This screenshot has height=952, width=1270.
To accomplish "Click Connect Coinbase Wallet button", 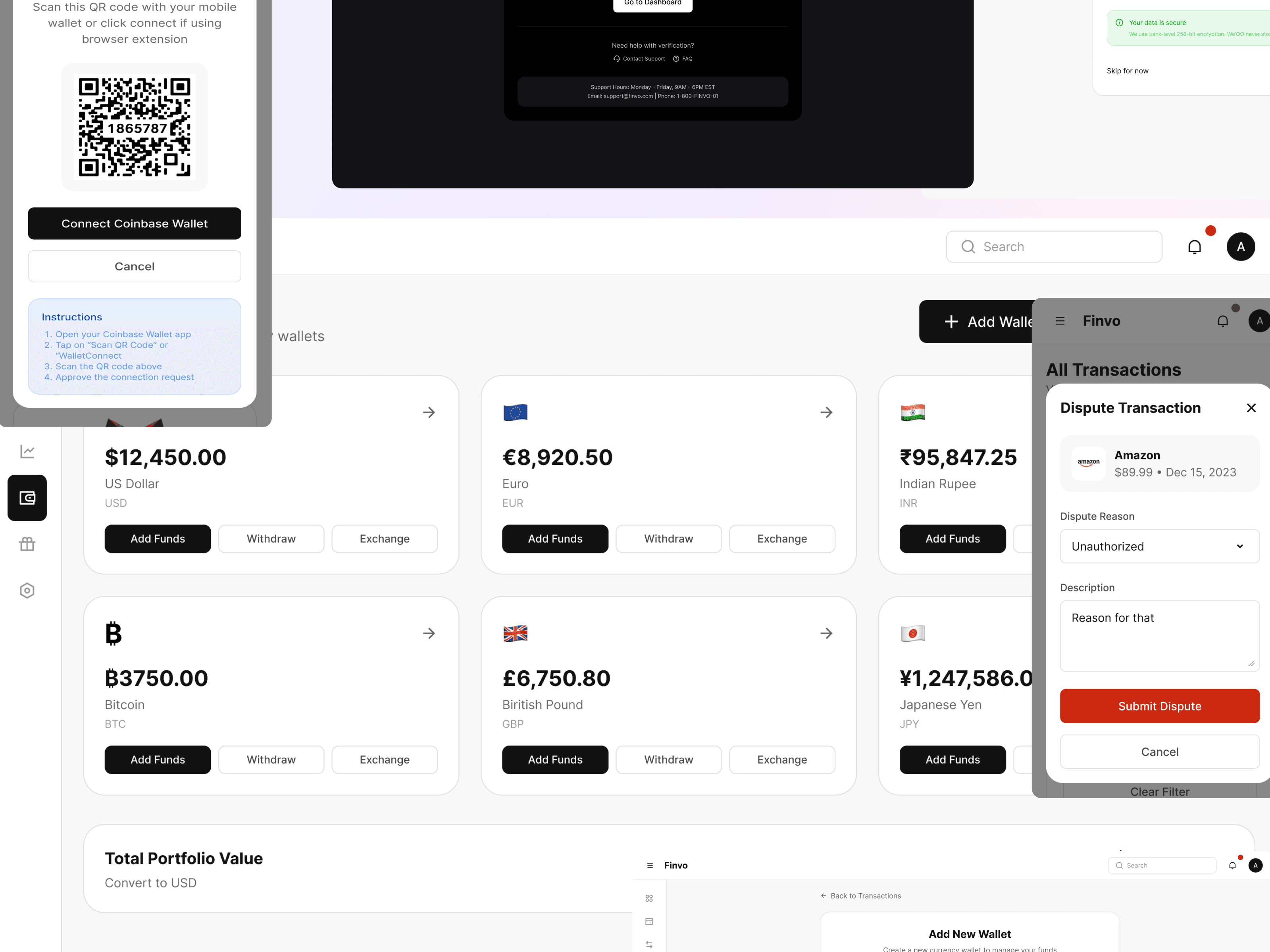I will point(135,223).
